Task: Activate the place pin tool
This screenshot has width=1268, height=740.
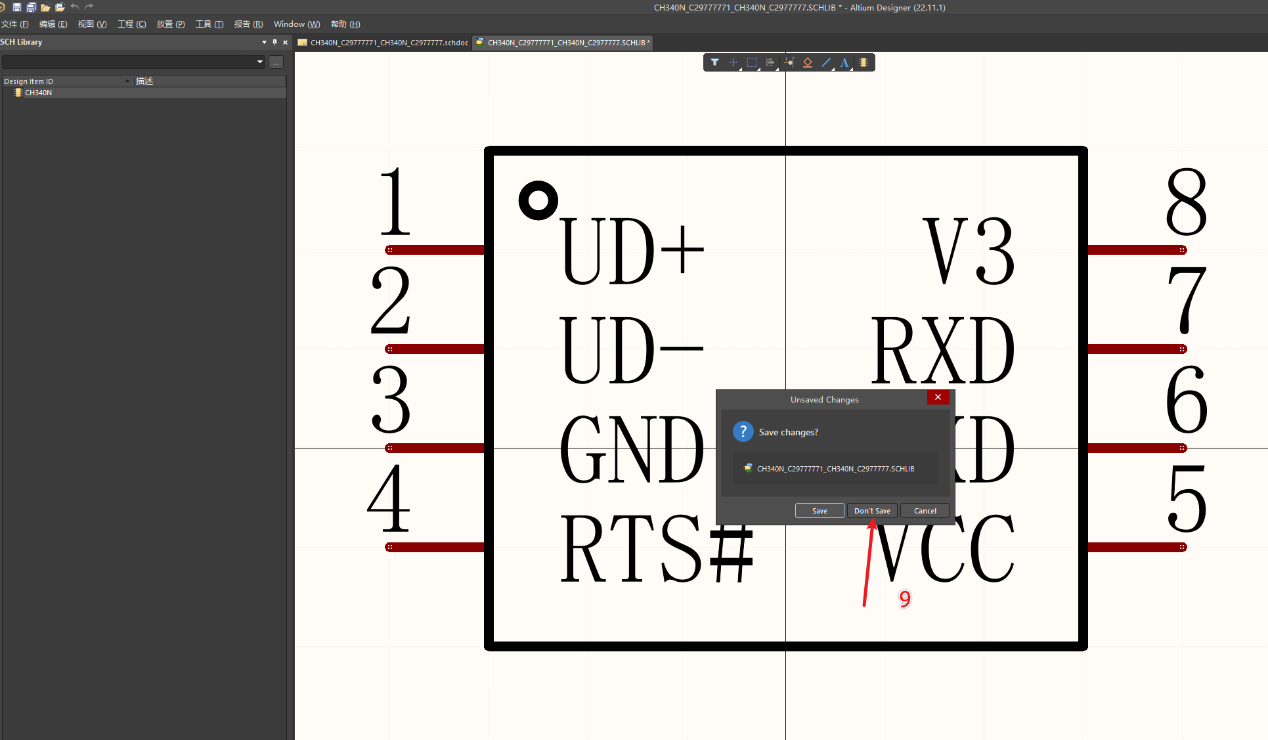Action: tap(789, 62)
